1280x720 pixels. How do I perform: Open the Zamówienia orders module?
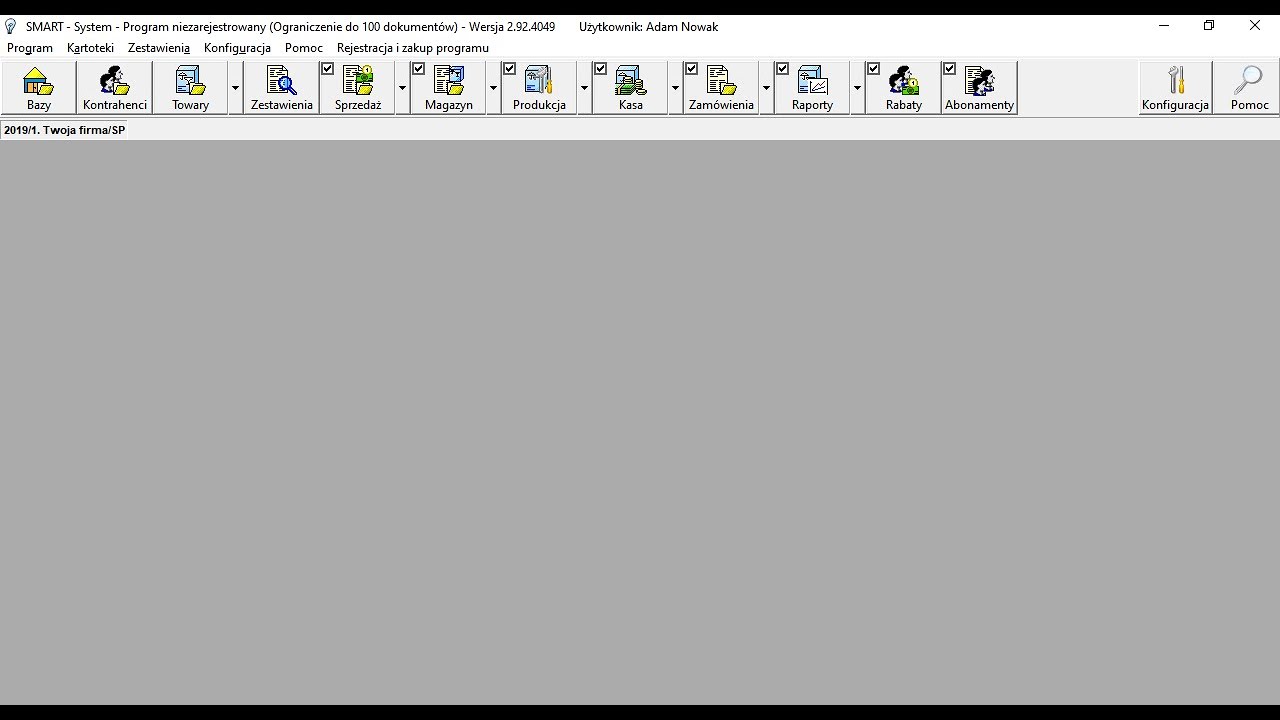click(722, 88)
